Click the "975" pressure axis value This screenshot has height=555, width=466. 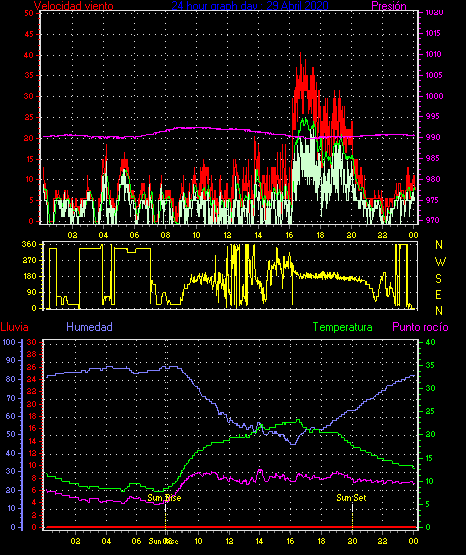433,200
